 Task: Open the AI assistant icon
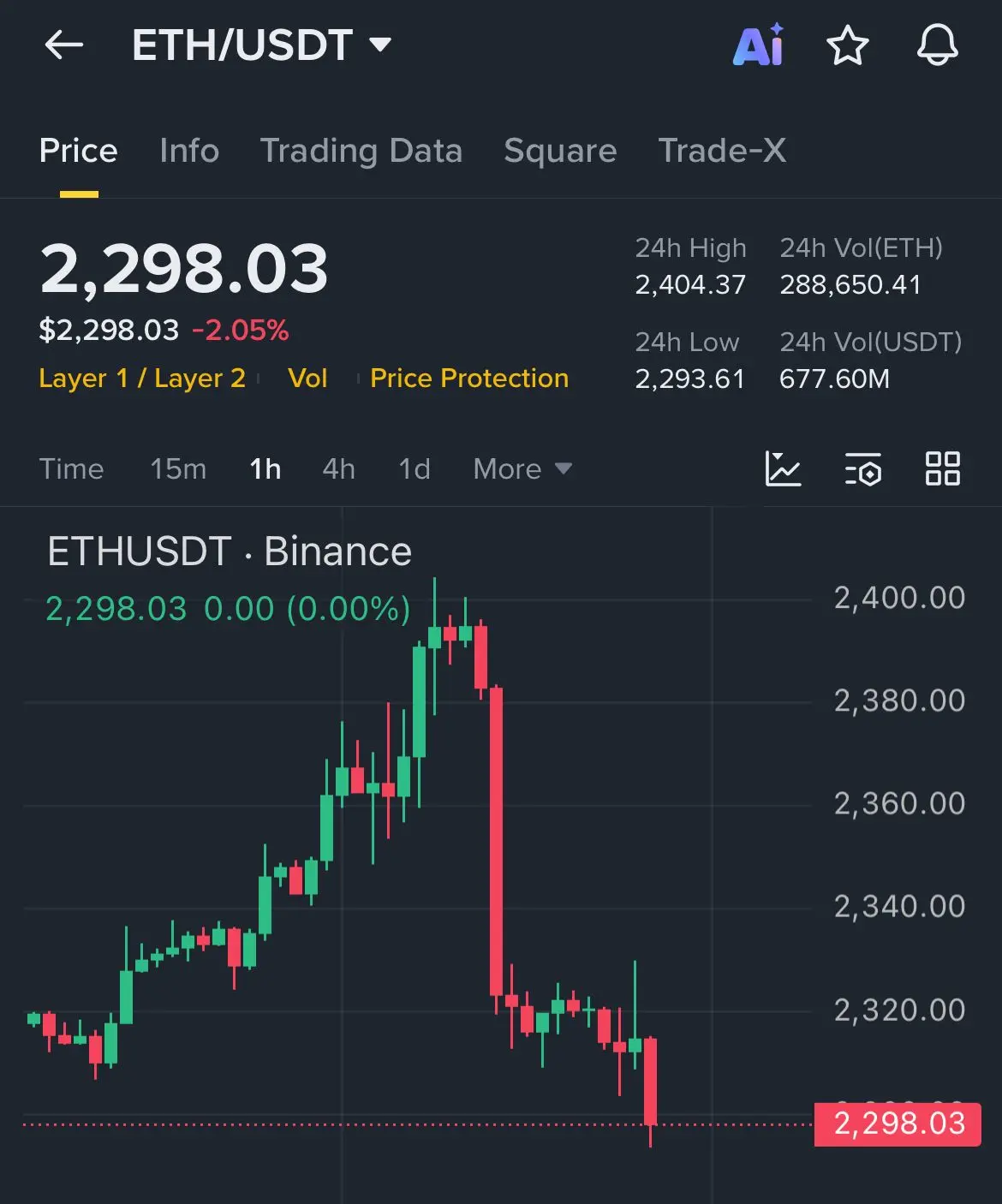(x=758, y=45)
